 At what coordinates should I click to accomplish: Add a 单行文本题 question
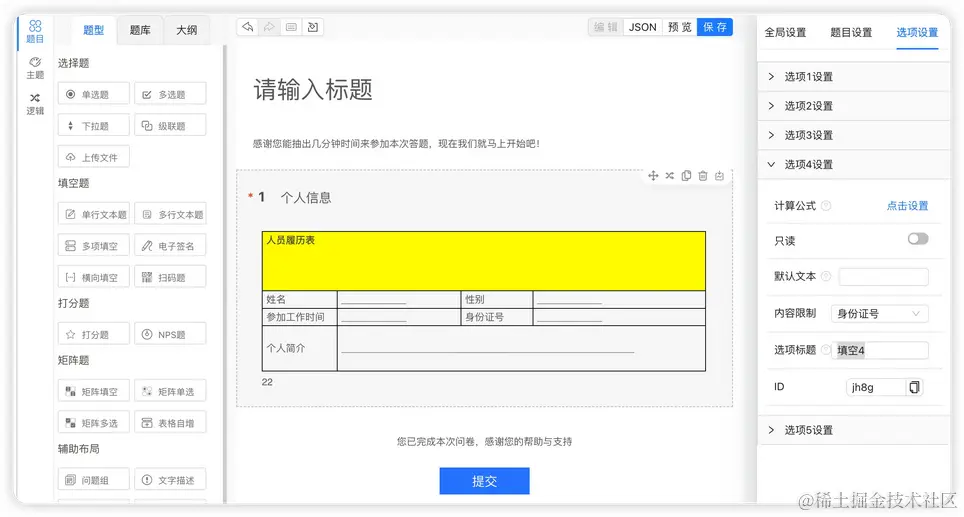click(94, 214)
